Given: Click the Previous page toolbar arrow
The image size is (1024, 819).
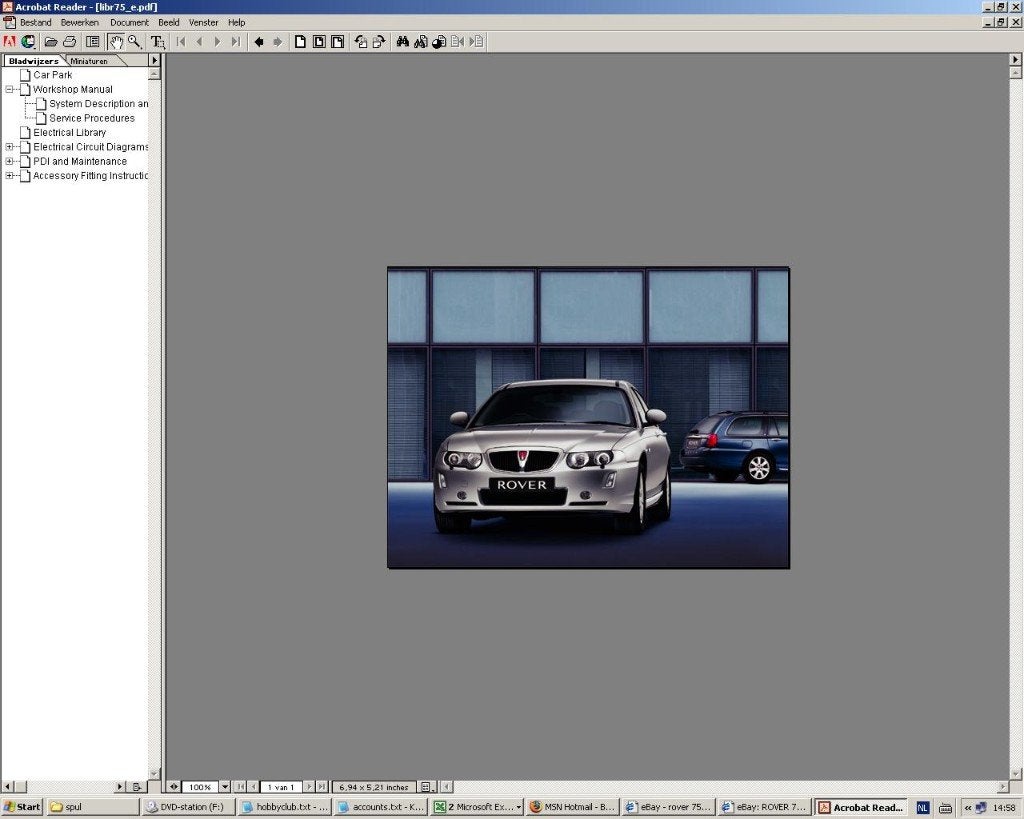Looking at the screenshot, I should tap(199, 42).
